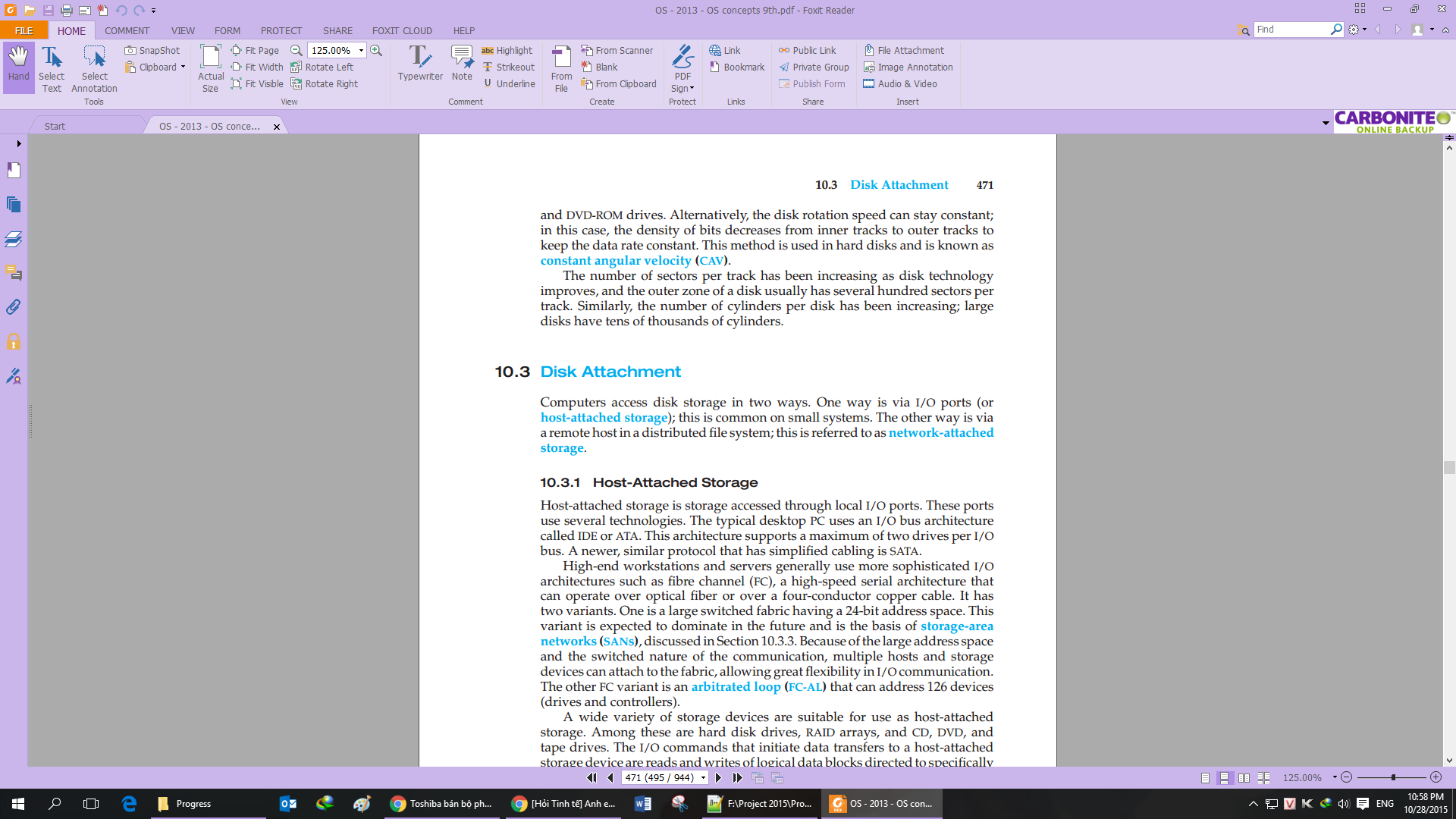Switch to continuous page view mode
Screen dimensions: 1456x819
(1224, 778)
